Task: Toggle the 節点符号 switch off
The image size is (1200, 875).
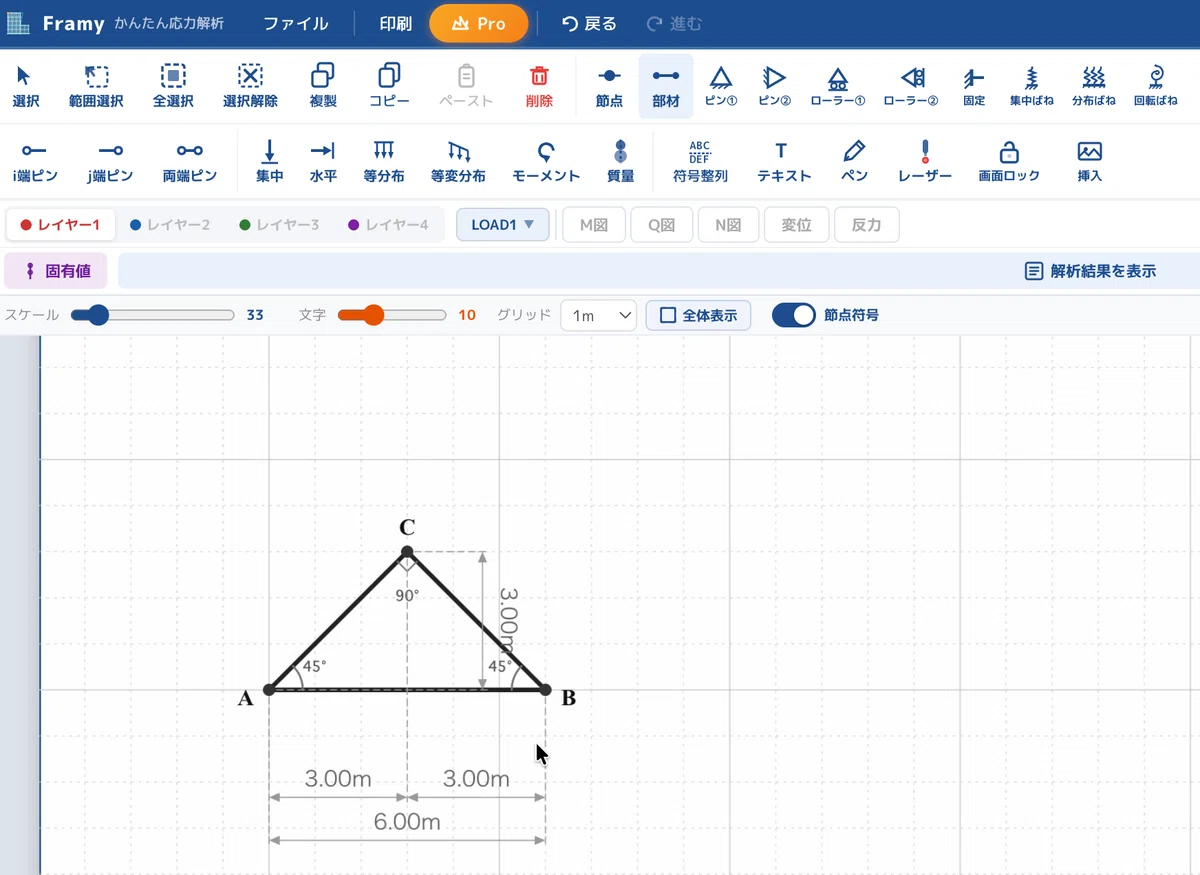Action: click(x=795, y=315)
